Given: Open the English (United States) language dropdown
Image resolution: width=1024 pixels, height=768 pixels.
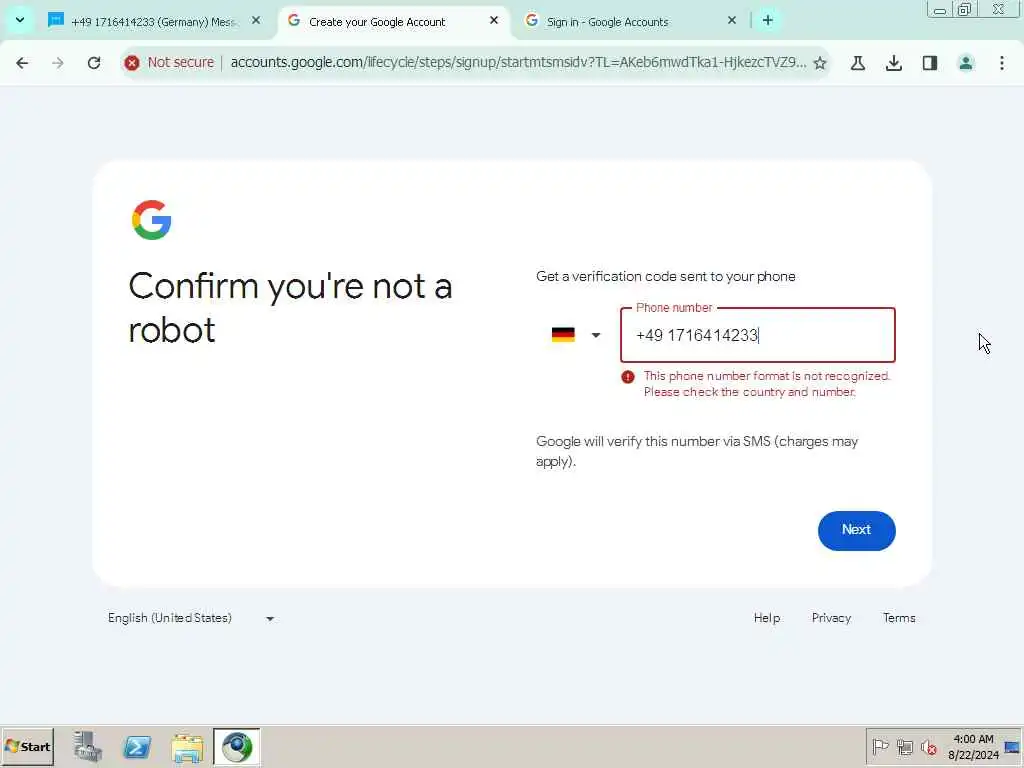Looking at the screenshot, I should (191, 618).
